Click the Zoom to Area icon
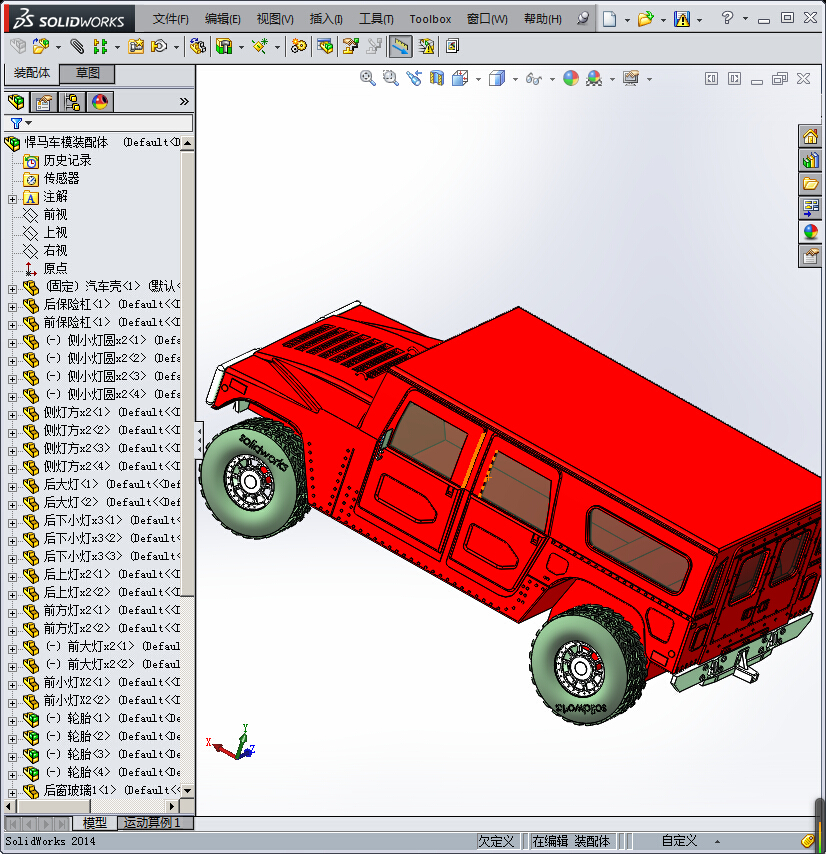Screen dimensions: 826x854 point(390,78)
